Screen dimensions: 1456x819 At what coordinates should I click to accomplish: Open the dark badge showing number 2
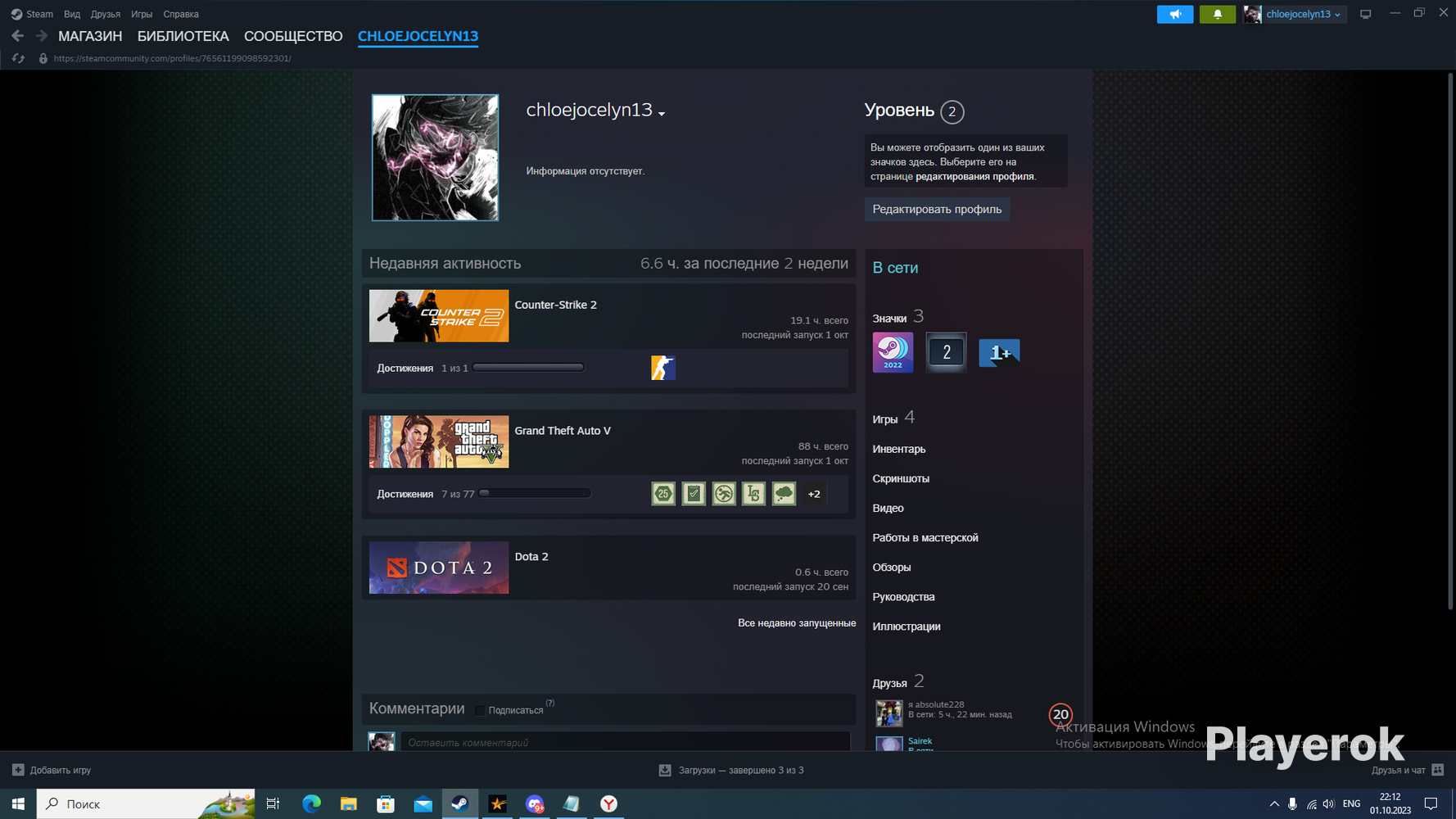(946, 352)
